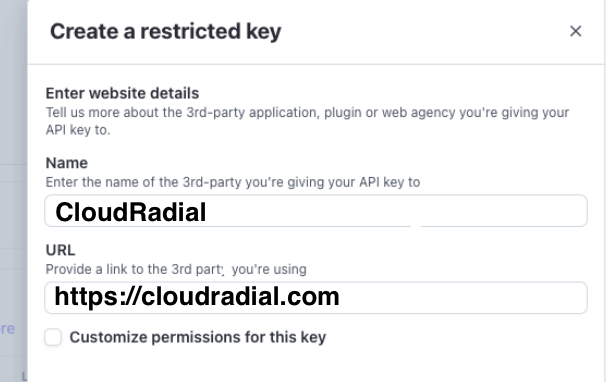Click the dimmed background left of dialog
Viewport: 606px width, 382px height.
(14, 116)
